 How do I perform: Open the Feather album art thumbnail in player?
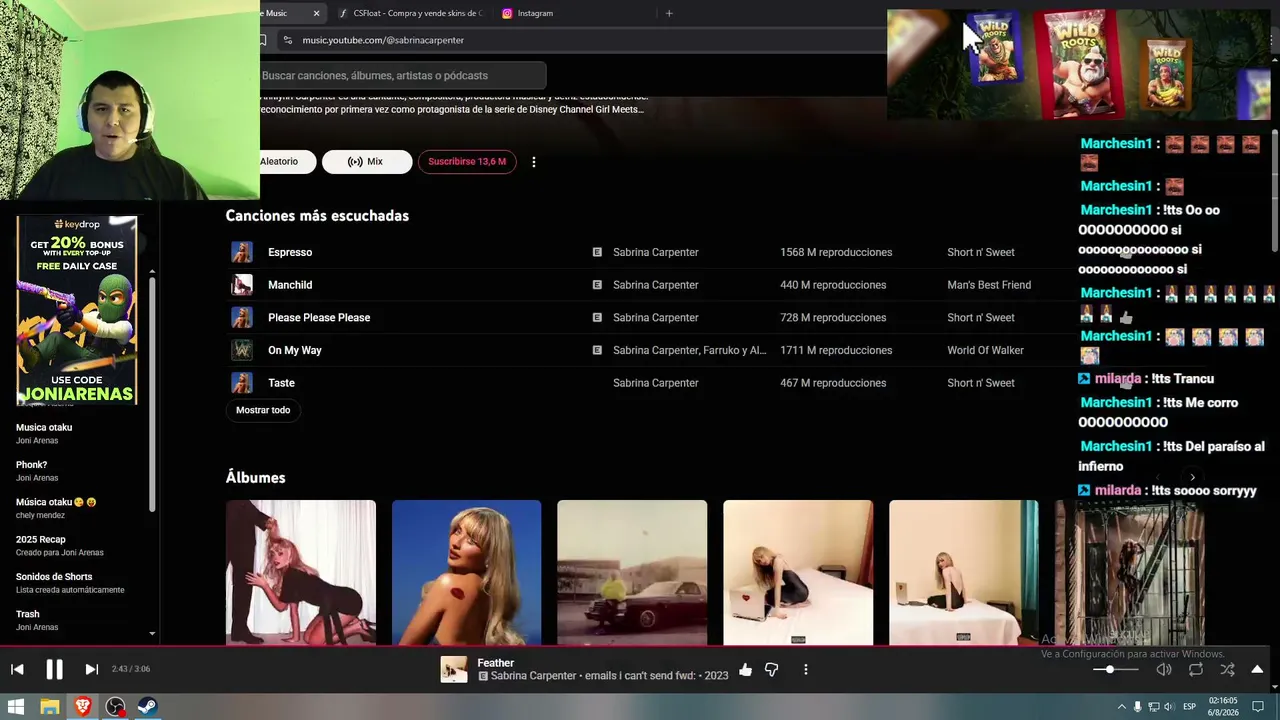click(454, 669)
